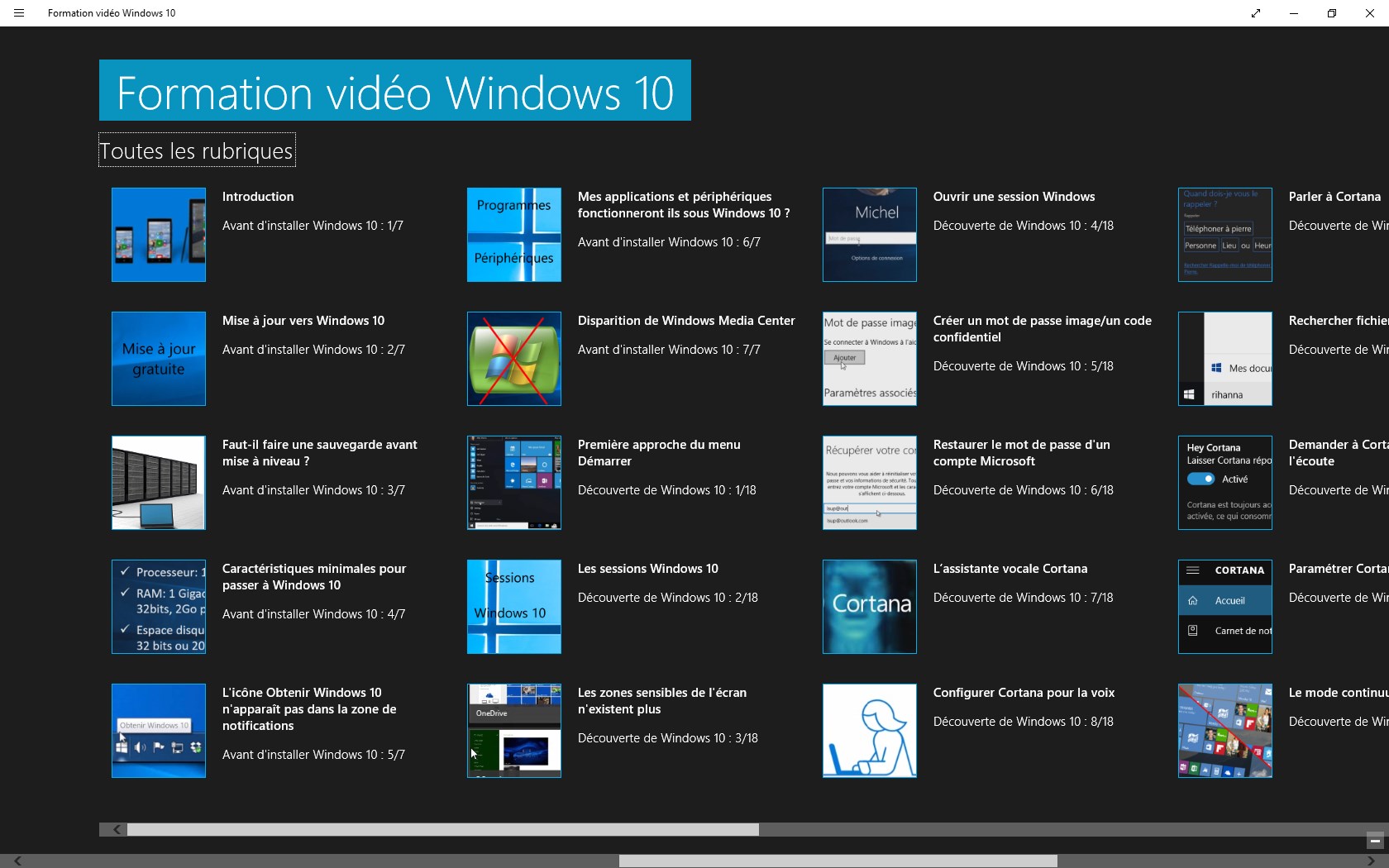
Task: Open the person-with-laptop Cortana voice thumbnail
Action: (870, 731)
